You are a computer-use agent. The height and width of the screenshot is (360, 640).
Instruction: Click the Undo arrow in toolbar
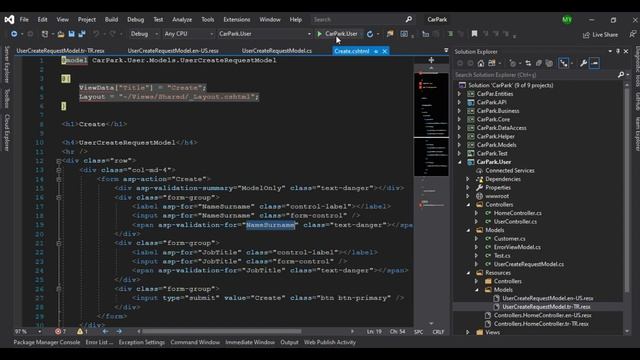click(x=96, y=34)
